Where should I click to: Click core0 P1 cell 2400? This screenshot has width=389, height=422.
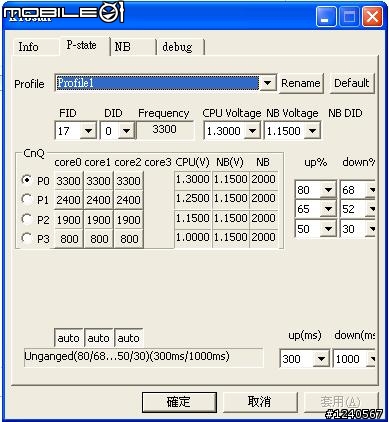click(x=68, y=200)
